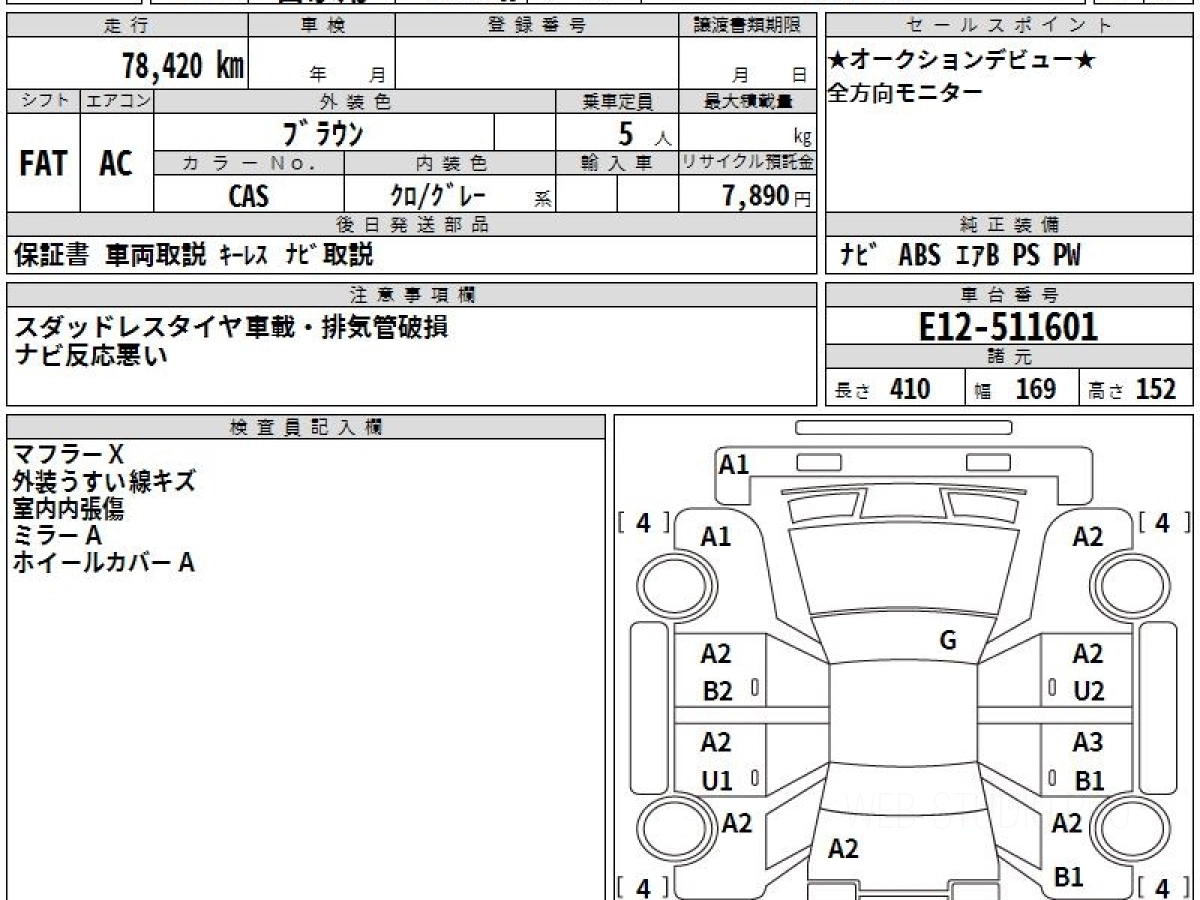The height and width of the screenshot is (900, 1200).
Task: Click the 乗車定員 header
Action: pos(617,101)
